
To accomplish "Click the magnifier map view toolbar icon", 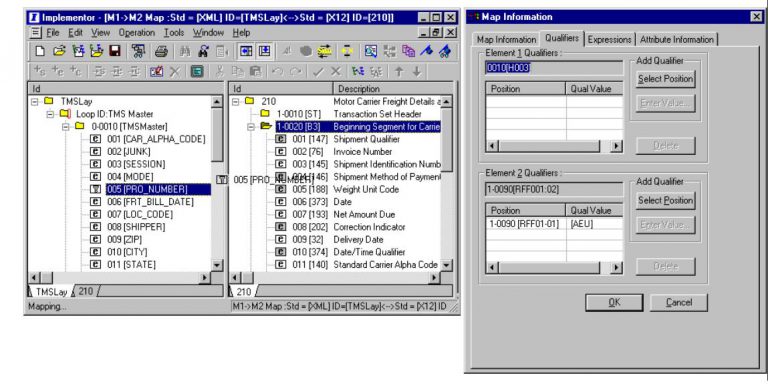I will point(371,51).
